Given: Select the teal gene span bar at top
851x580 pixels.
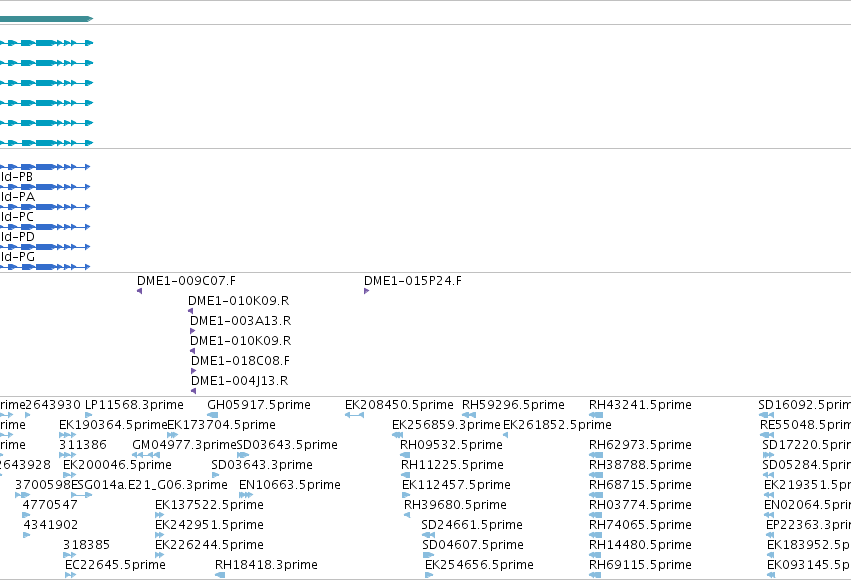Looking at the screenshot, I should tap(46, 19).
